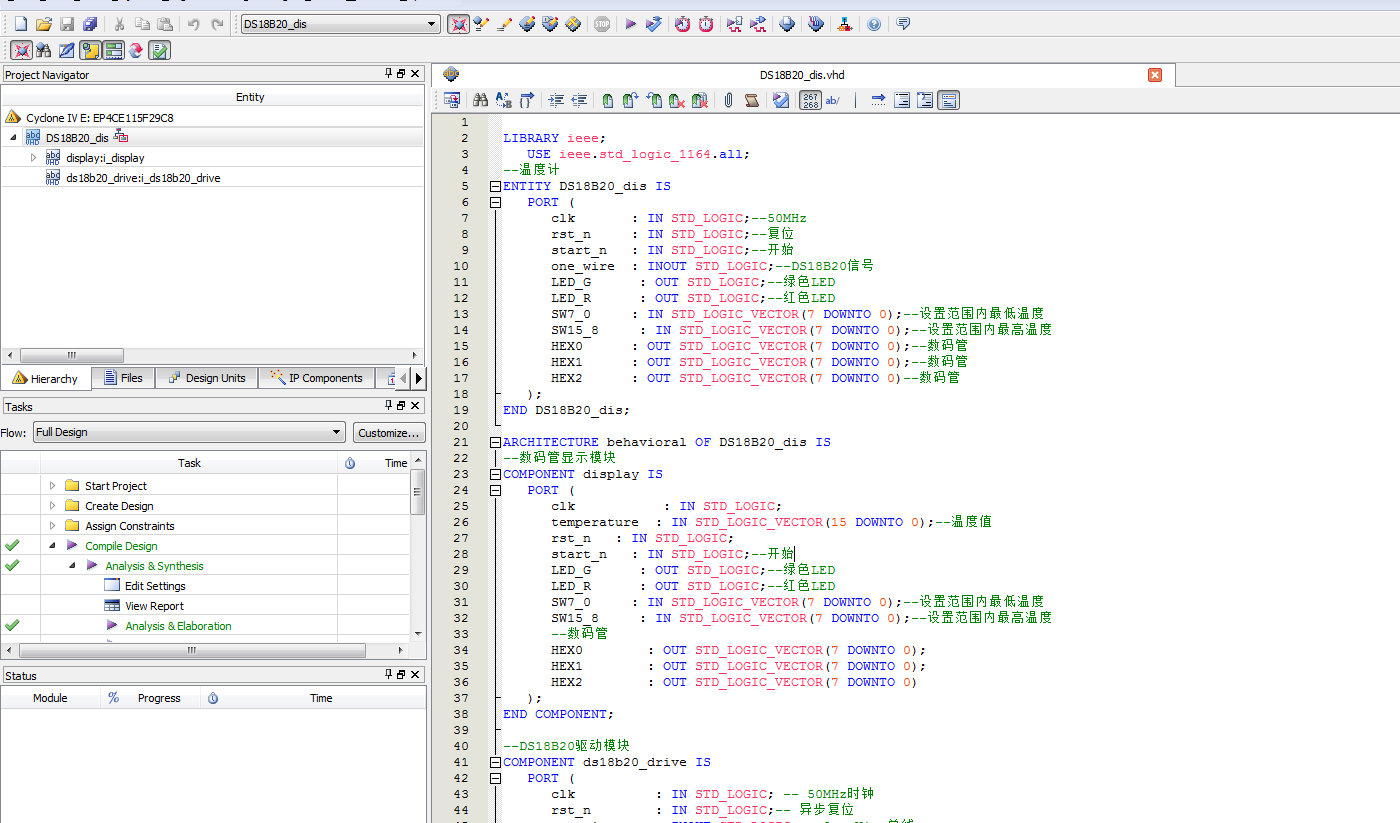Open the Flow dropdown showing Full Design

(337, 432)
